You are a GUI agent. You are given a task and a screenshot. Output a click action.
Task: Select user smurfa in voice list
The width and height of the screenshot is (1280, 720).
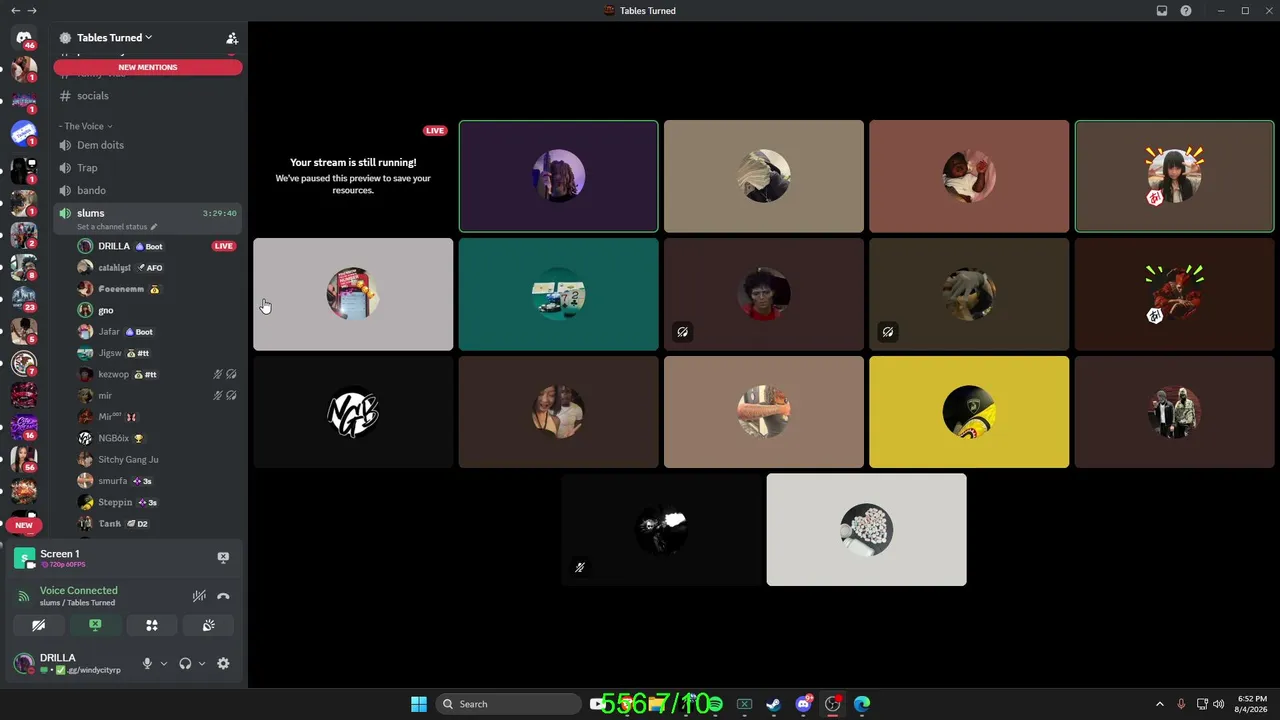coord(156,481)
